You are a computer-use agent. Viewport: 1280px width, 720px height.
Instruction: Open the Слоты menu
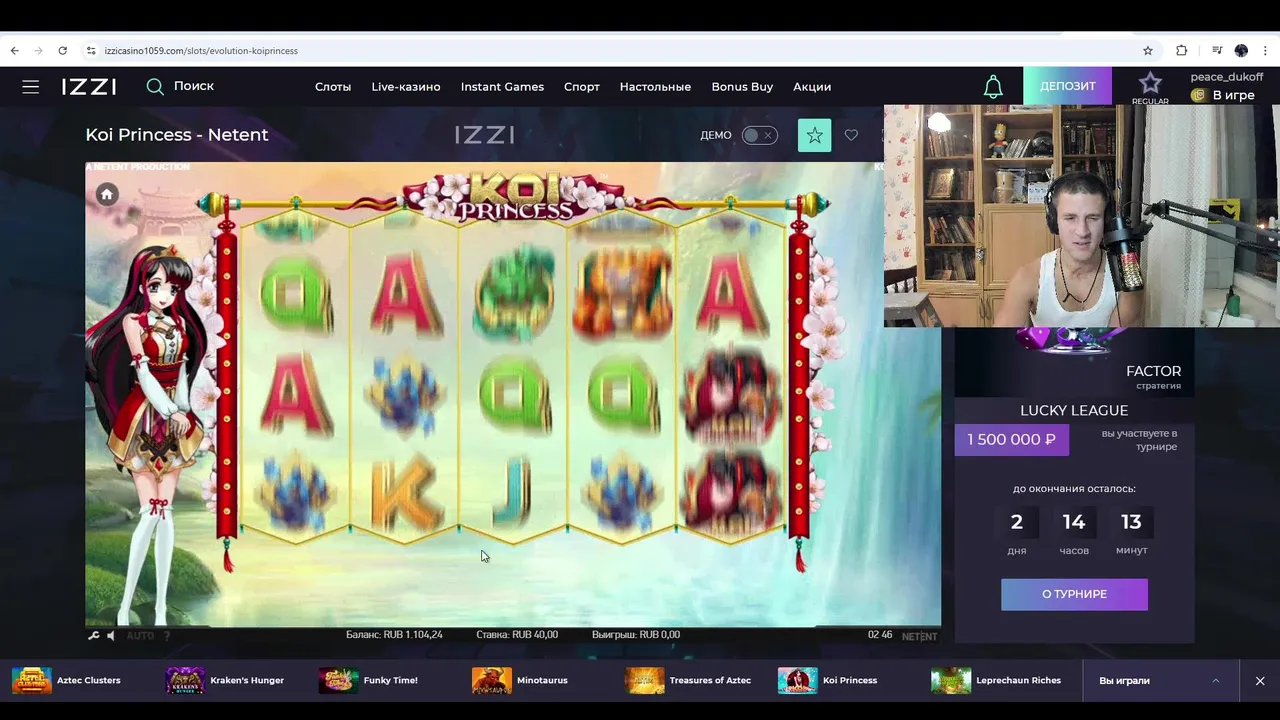(333, 87)
